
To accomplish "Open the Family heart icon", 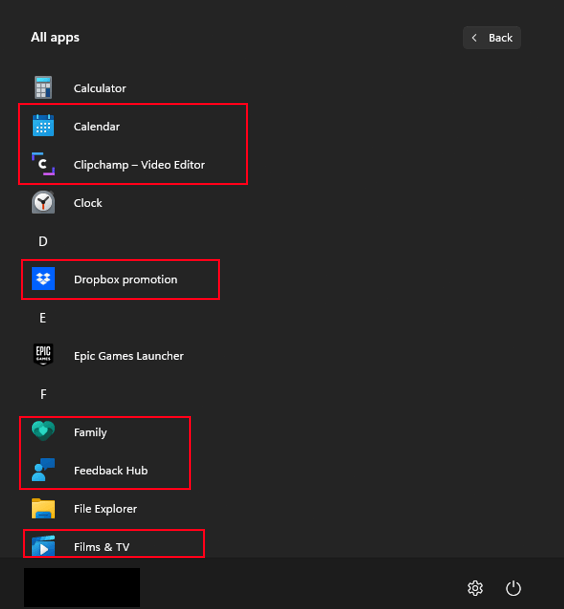I will 43,431.
